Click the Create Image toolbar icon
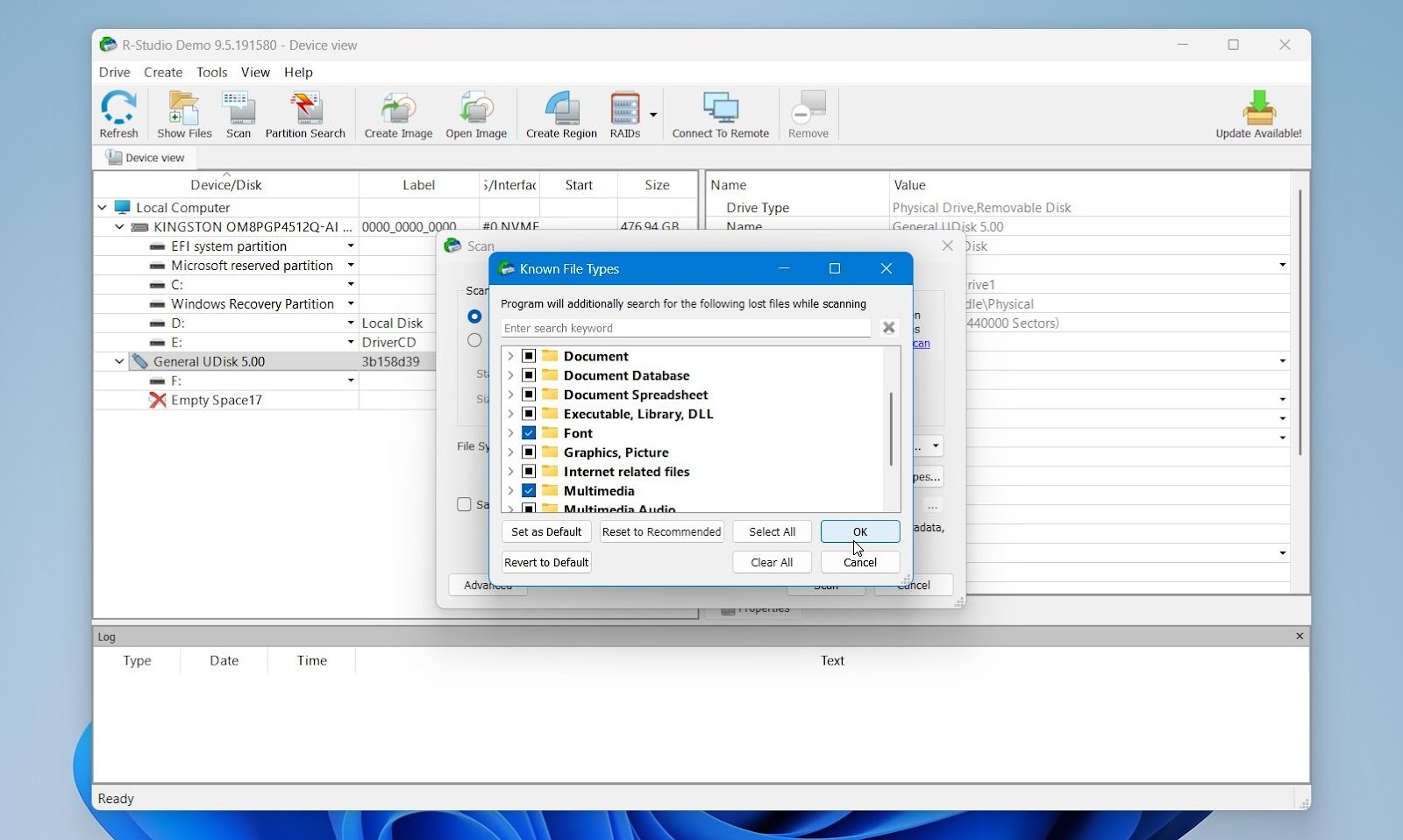Image resolution: width=1403 pixels, height=840 pixels. [397, 114]
